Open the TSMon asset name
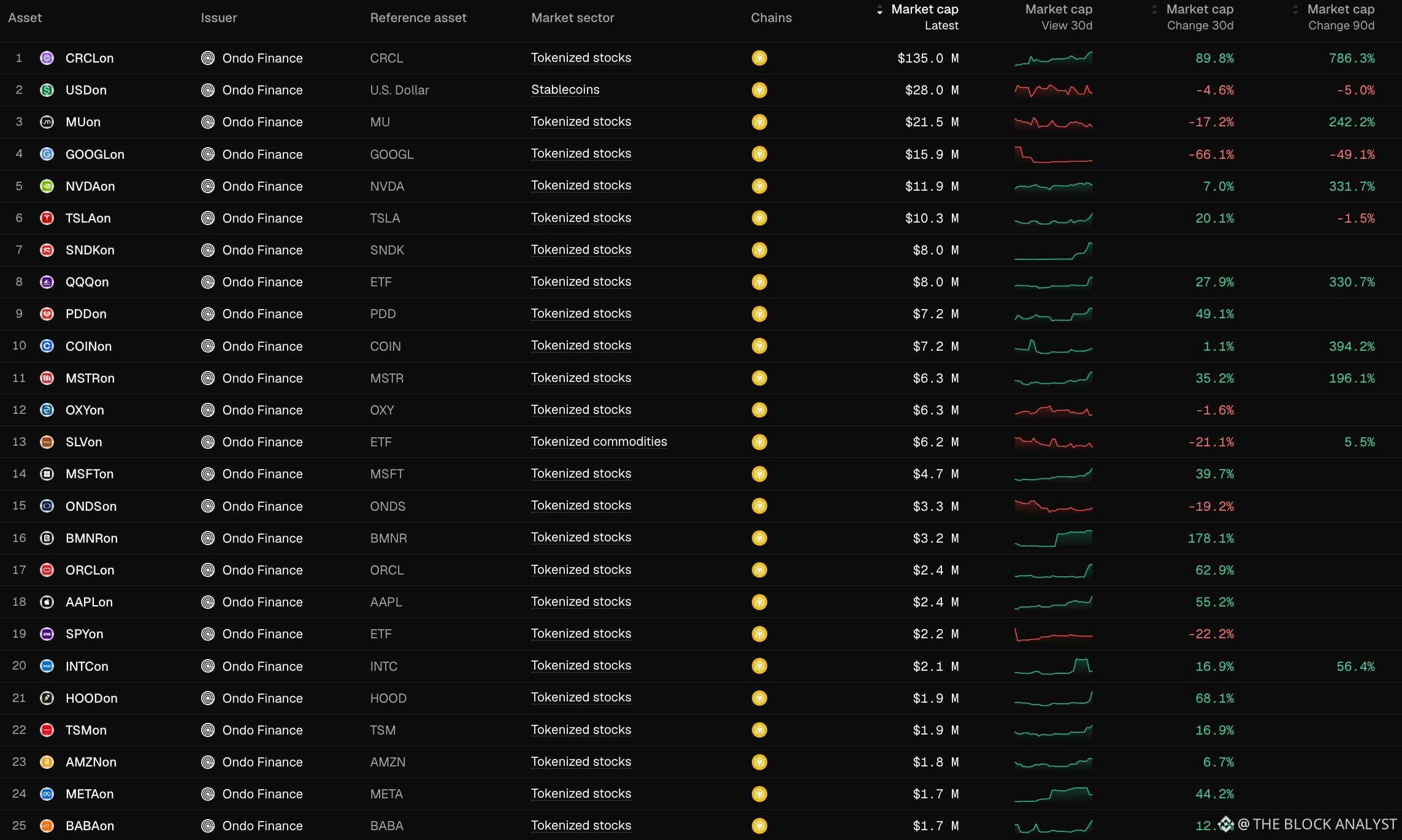 (x=86, y=730)
